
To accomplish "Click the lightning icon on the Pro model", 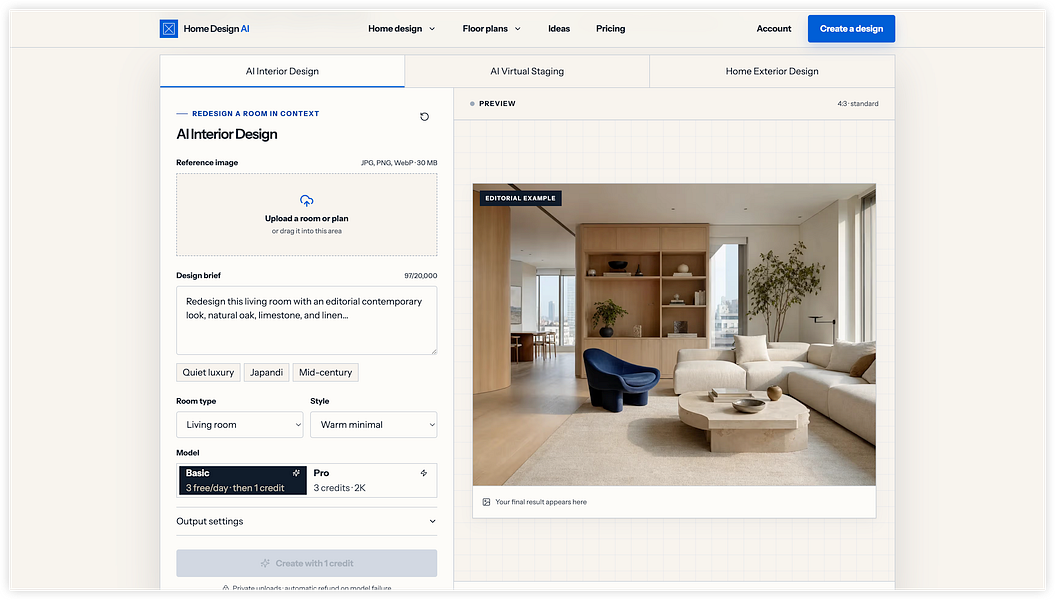I will [424, 473].
